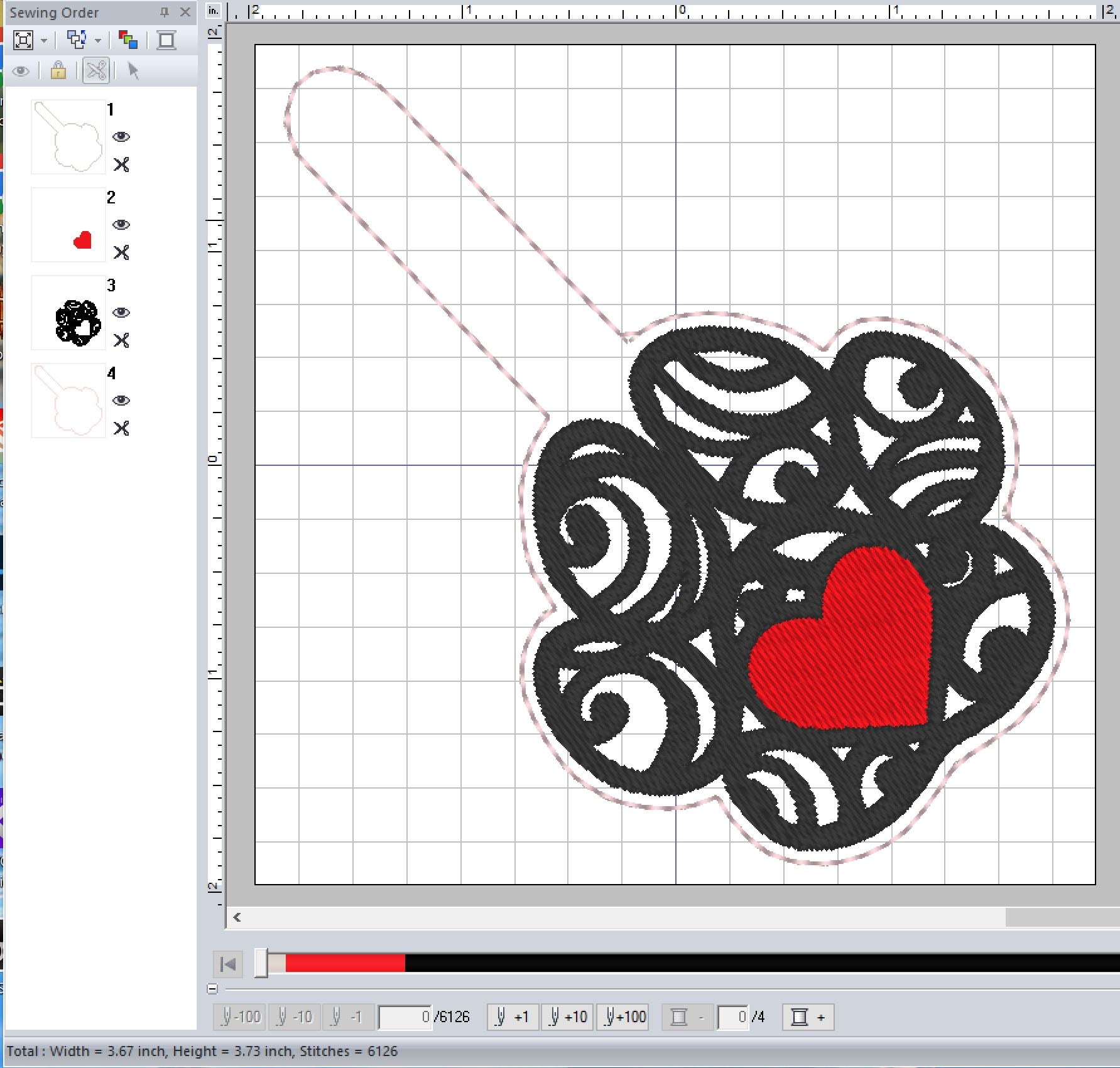Click the arrow pointer select icon
1120x1068 pixels.
tap(133, 70)
